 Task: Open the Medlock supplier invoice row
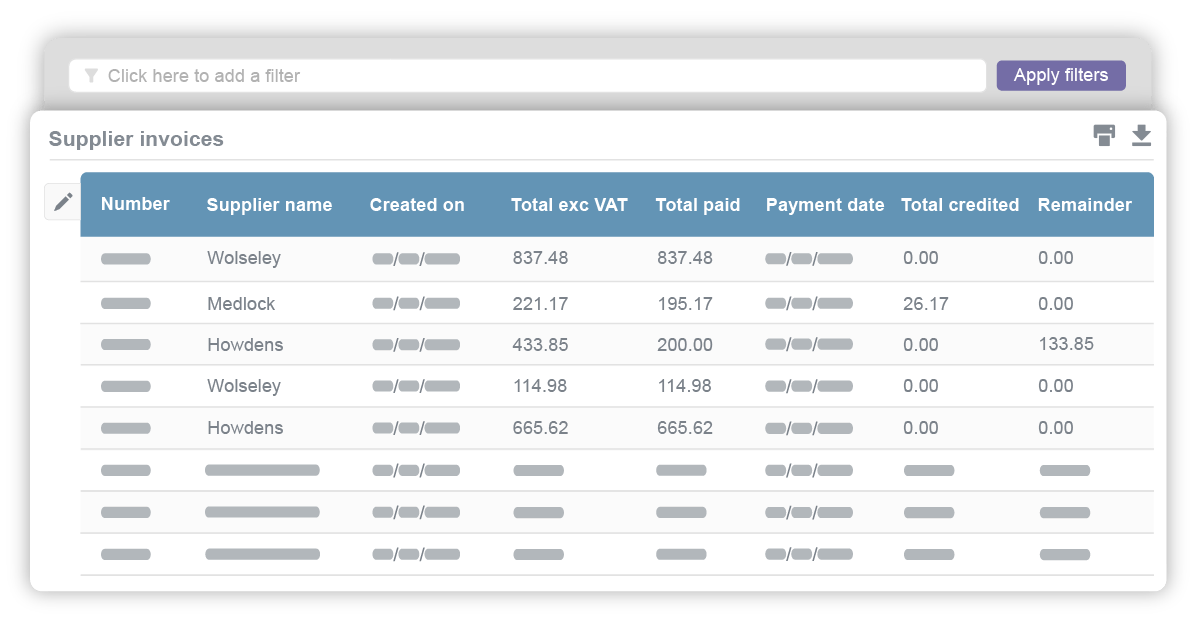pyautogui.click(x=242, y=303)
